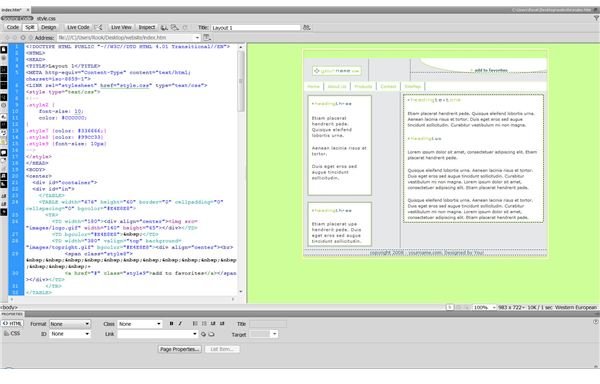Click the check browser compatibility icon after Live Code
The image size is (600, 384).
click(x=99, y=28)
